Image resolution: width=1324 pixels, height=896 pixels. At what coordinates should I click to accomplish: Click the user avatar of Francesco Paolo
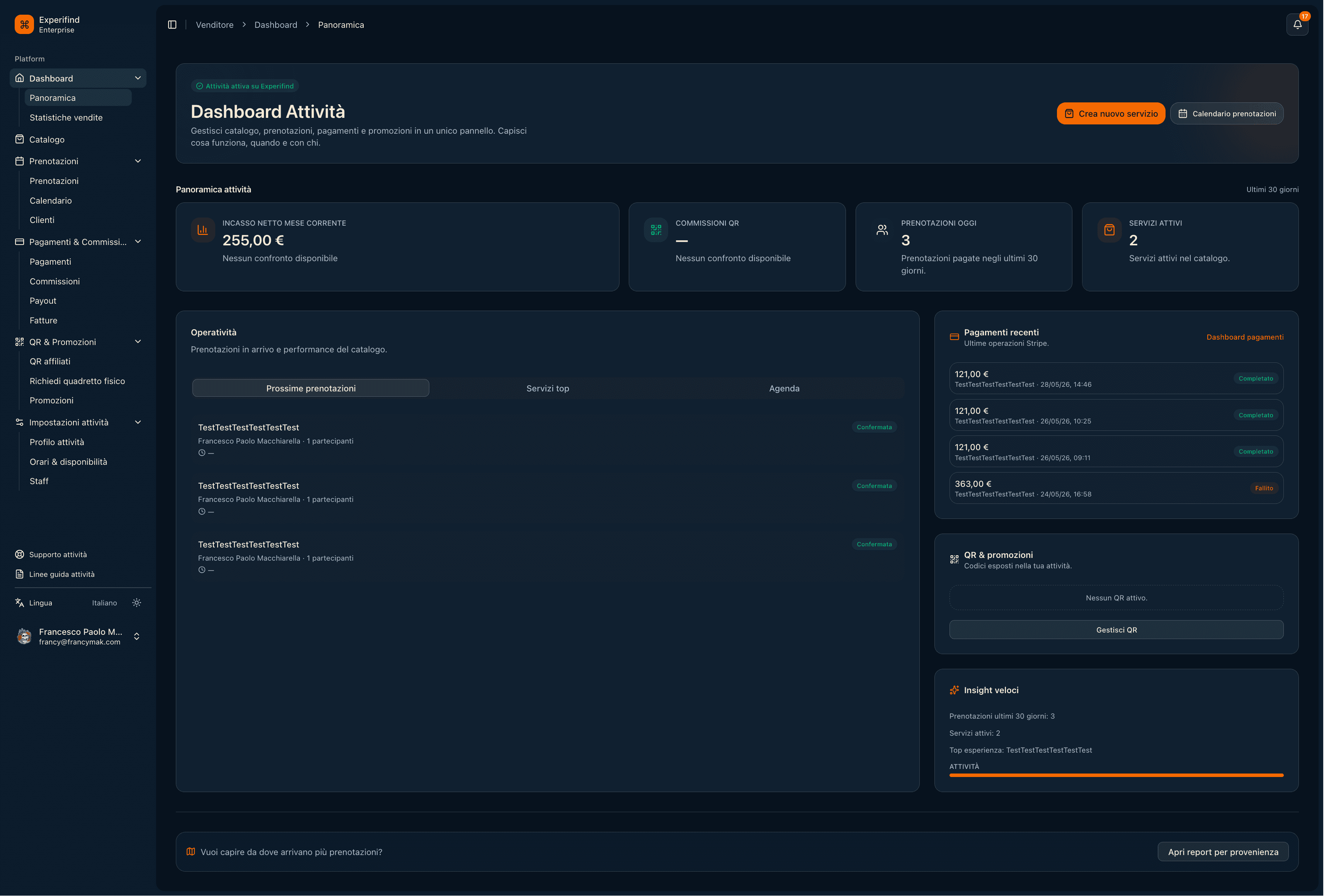tap(24, 636)
